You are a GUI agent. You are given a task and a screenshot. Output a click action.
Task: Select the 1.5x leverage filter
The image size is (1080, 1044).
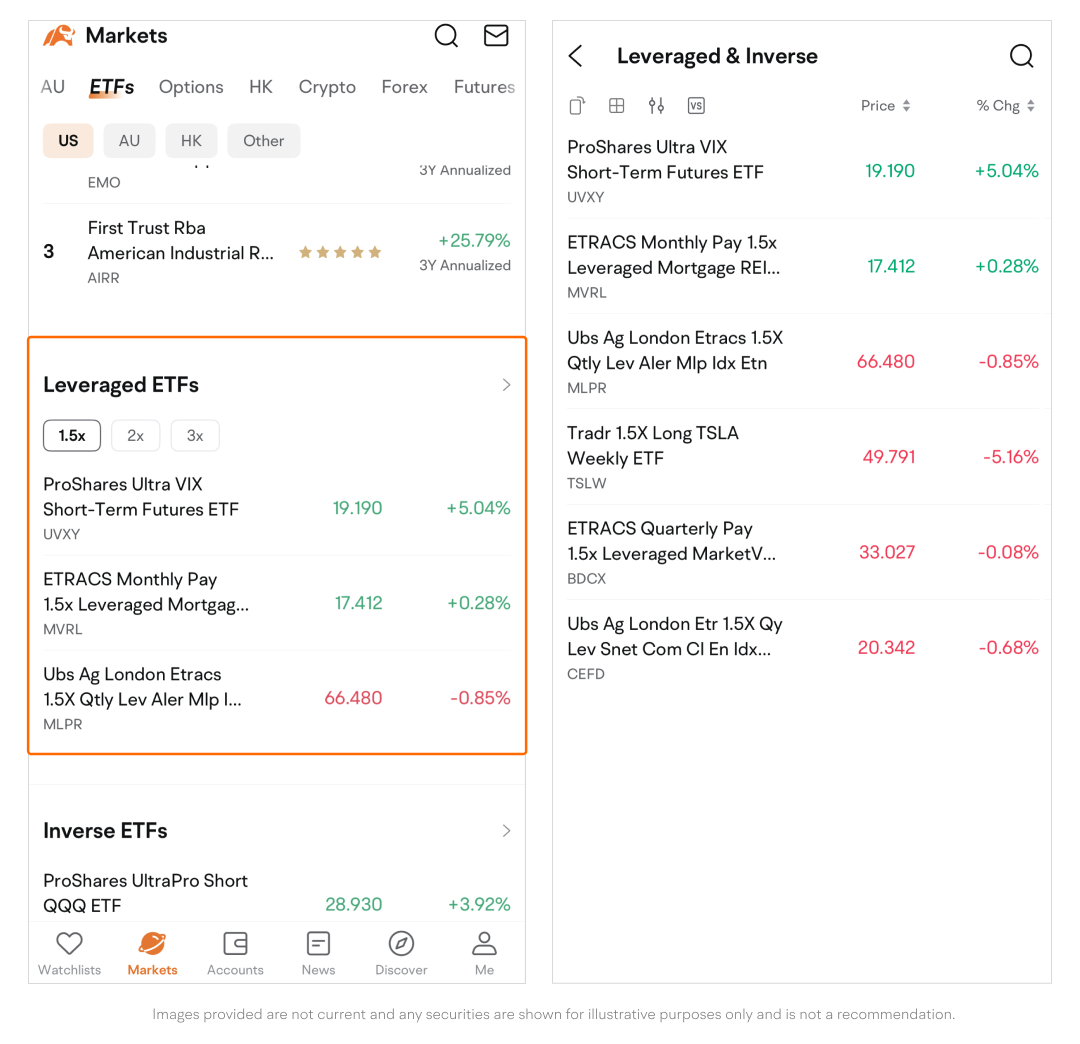(72, 436)
